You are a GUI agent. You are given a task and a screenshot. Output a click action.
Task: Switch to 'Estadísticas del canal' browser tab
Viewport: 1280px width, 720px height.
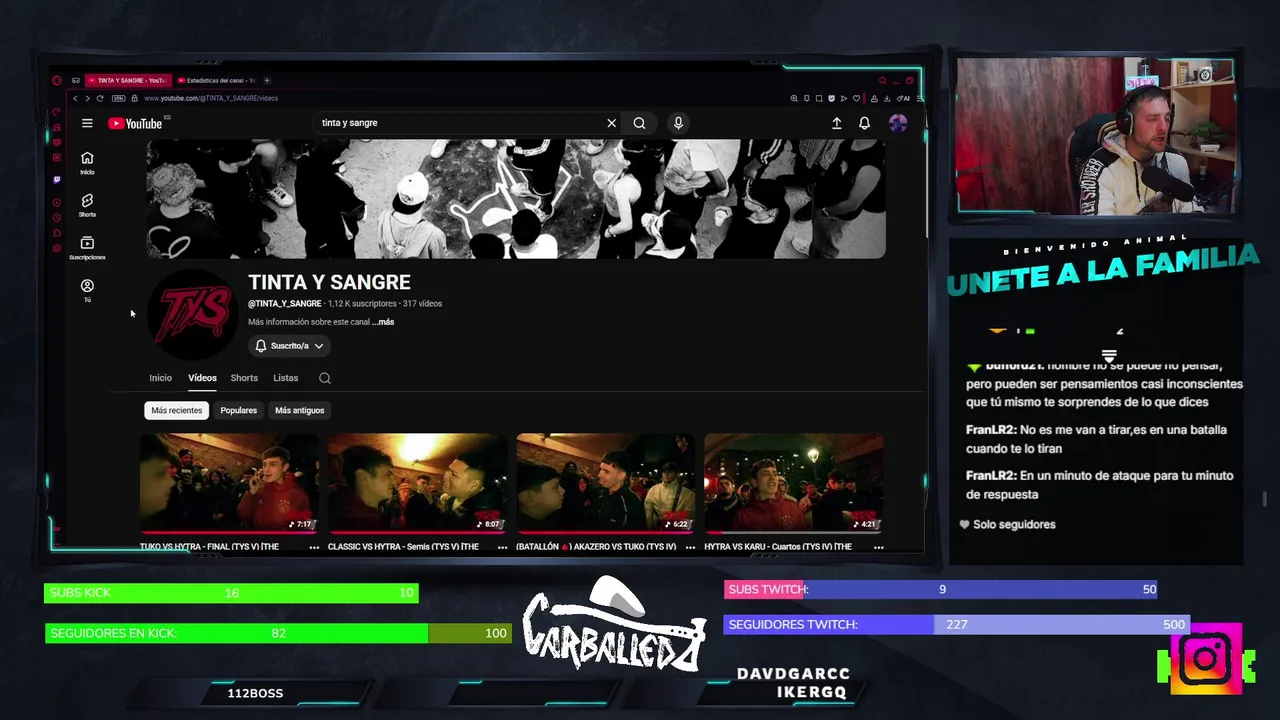pos(216,80)
